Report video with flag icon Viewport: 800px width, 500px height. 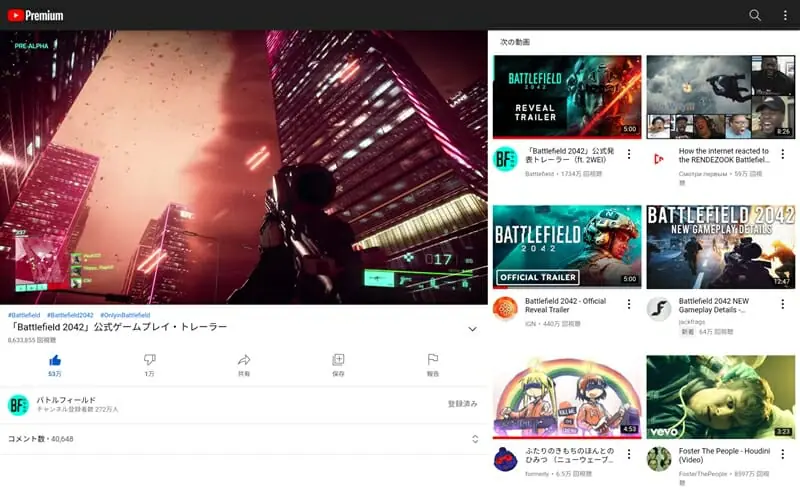tap(433, 360)
